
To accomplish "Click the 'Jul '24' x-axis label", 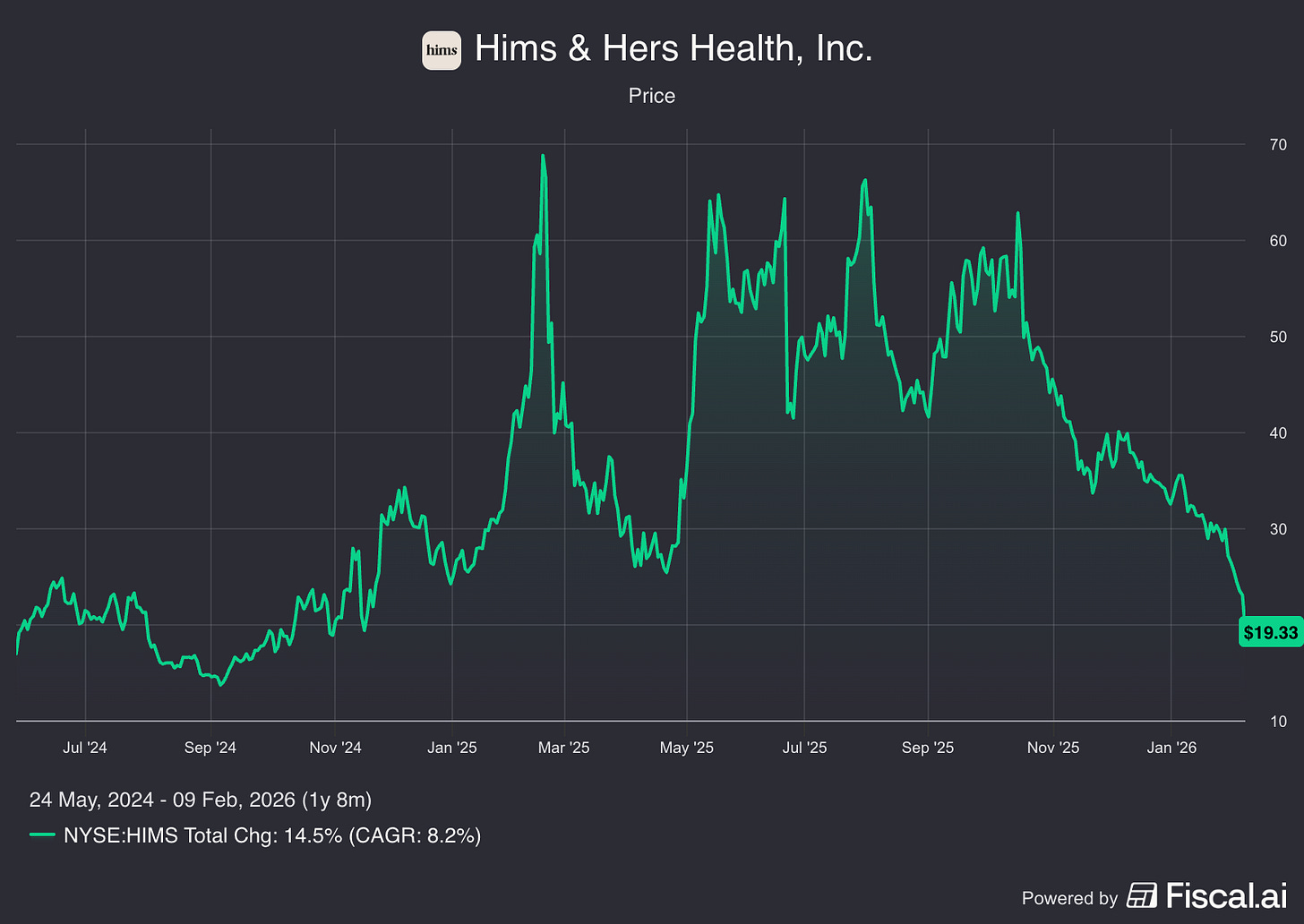I will [x=85, y=748].
